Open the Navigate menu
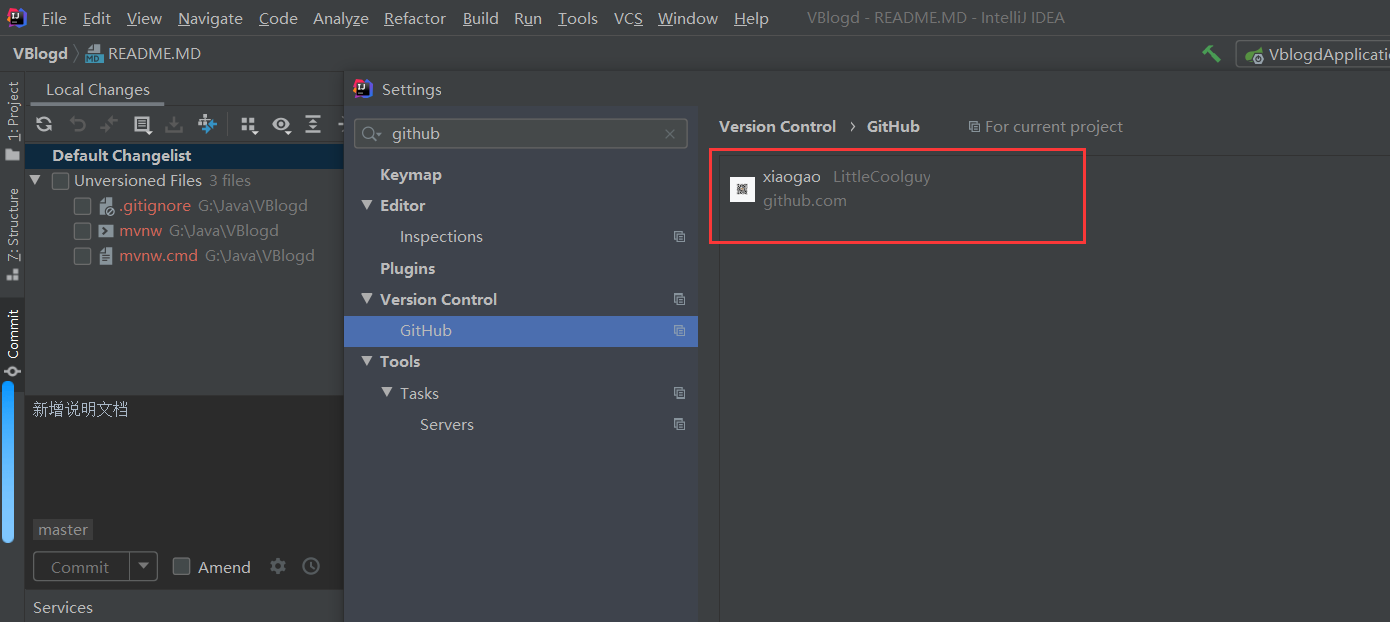This screenshot has height=622, width=1390. 210,19
